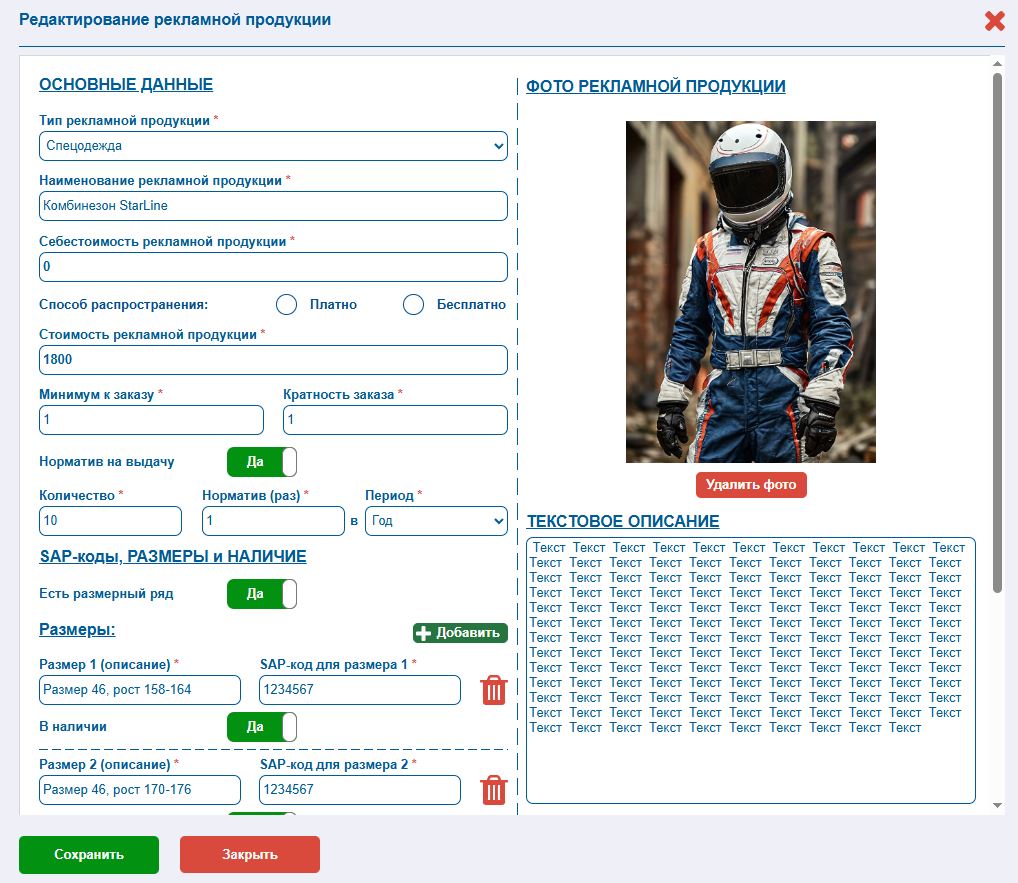Screen dimensions: 1018x883
Task: Click the ТЕКСТОВОЕ ОПИСАНИЕ heading
Action: (x=623, y=521)
